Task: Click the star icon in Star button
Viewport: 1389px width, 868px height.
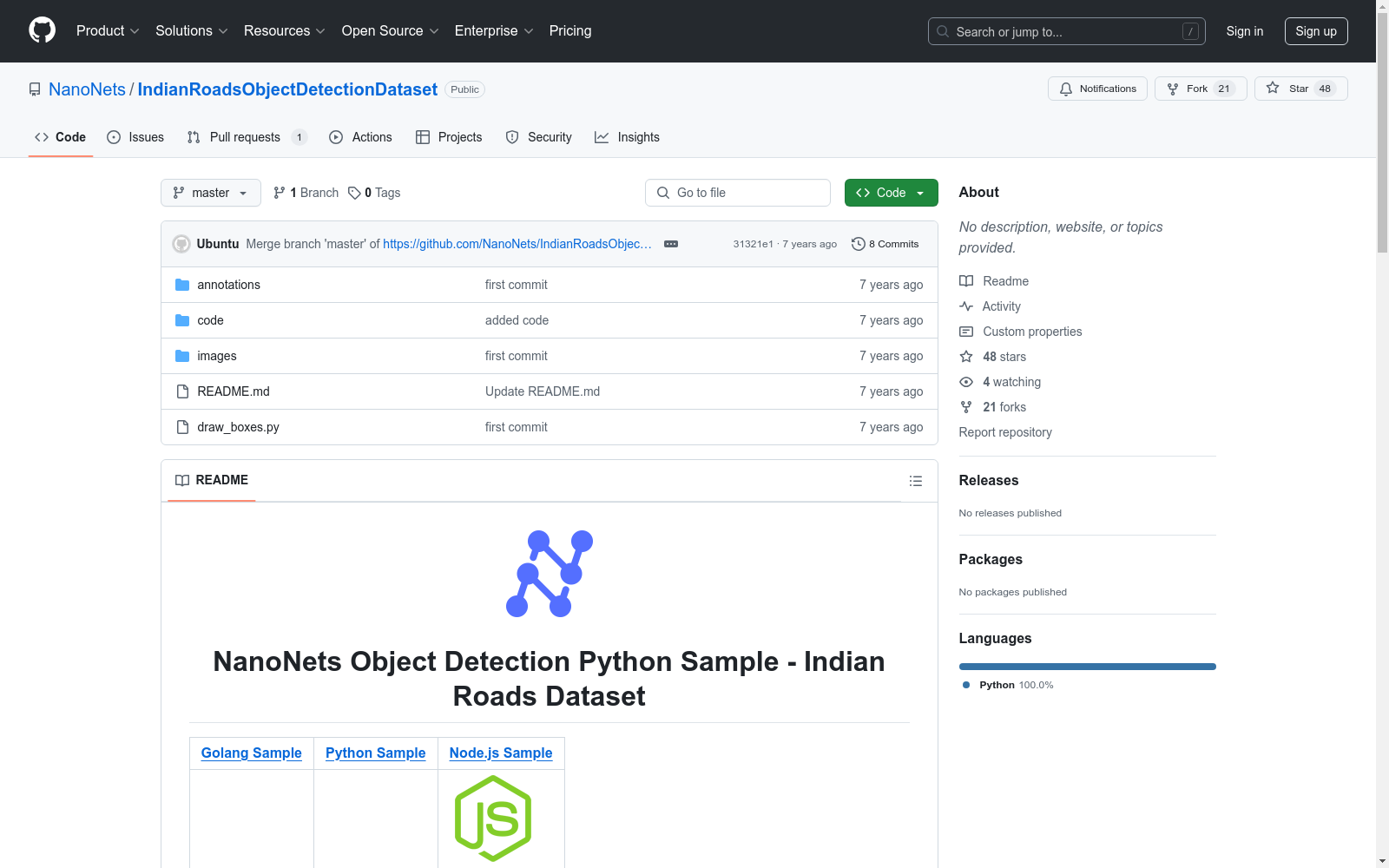Action: pyautogui.click(x=1273, y=88)
